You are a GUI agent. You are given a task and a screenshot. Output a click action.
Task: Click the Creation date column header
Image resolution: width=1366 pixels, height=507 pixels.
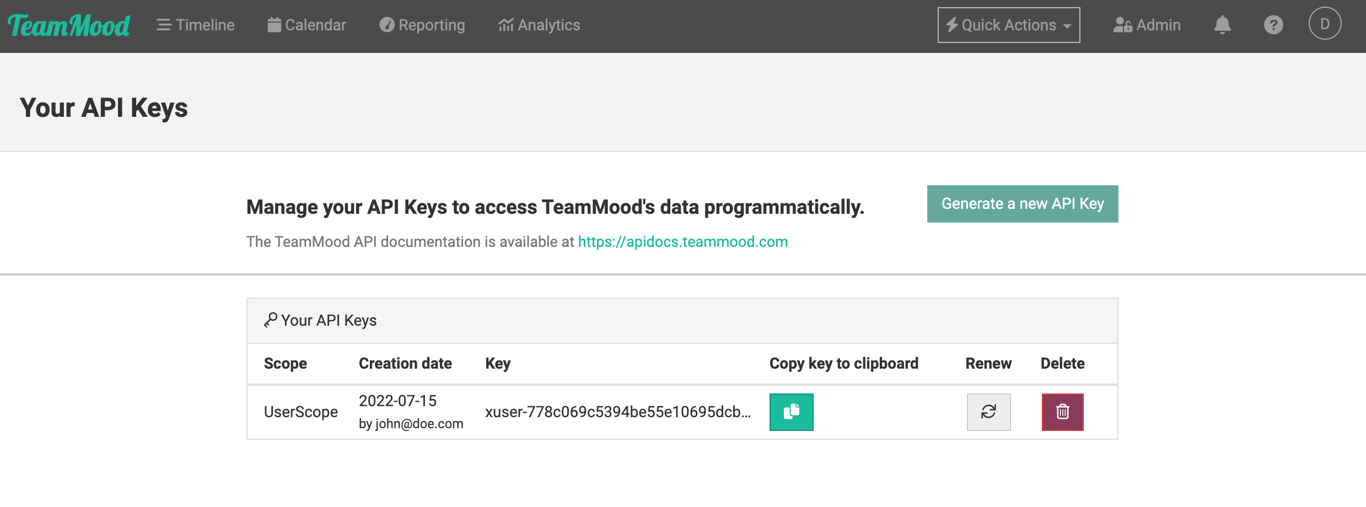[x=405, y=363]
